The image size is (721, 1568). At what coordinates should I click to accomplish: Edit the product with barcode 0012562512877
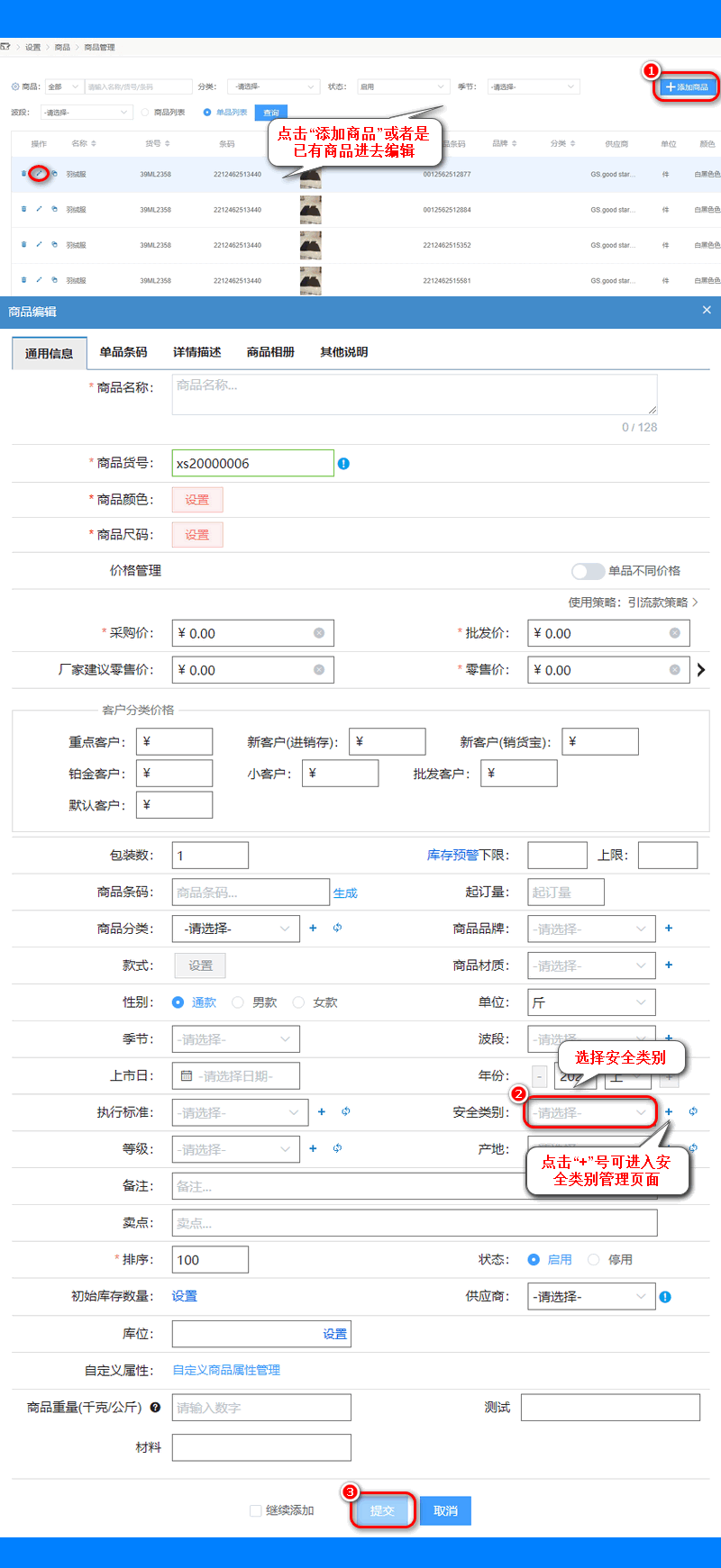39,173
